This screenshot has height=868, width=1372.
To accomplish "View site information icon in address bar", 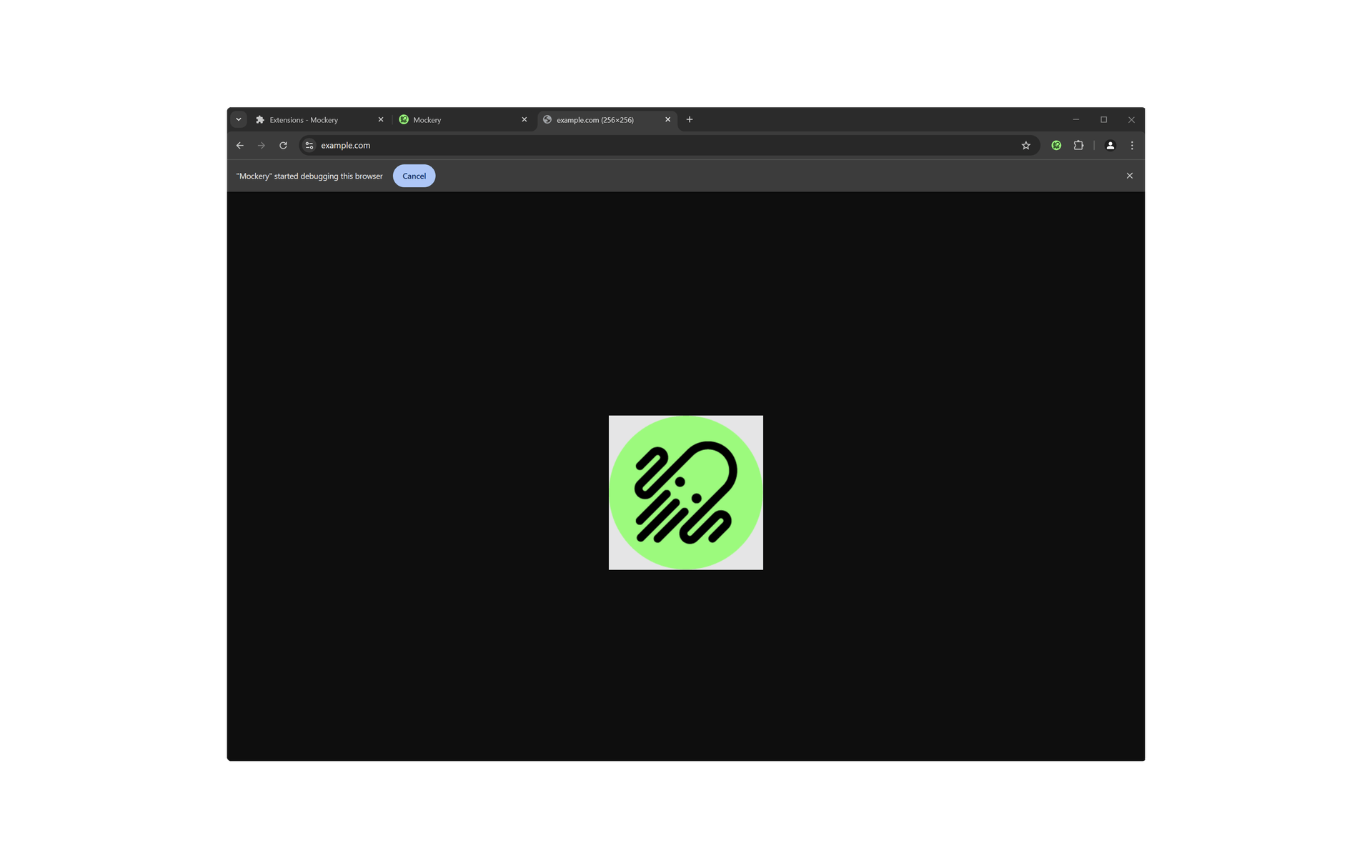I will click(x=309, y=145).
